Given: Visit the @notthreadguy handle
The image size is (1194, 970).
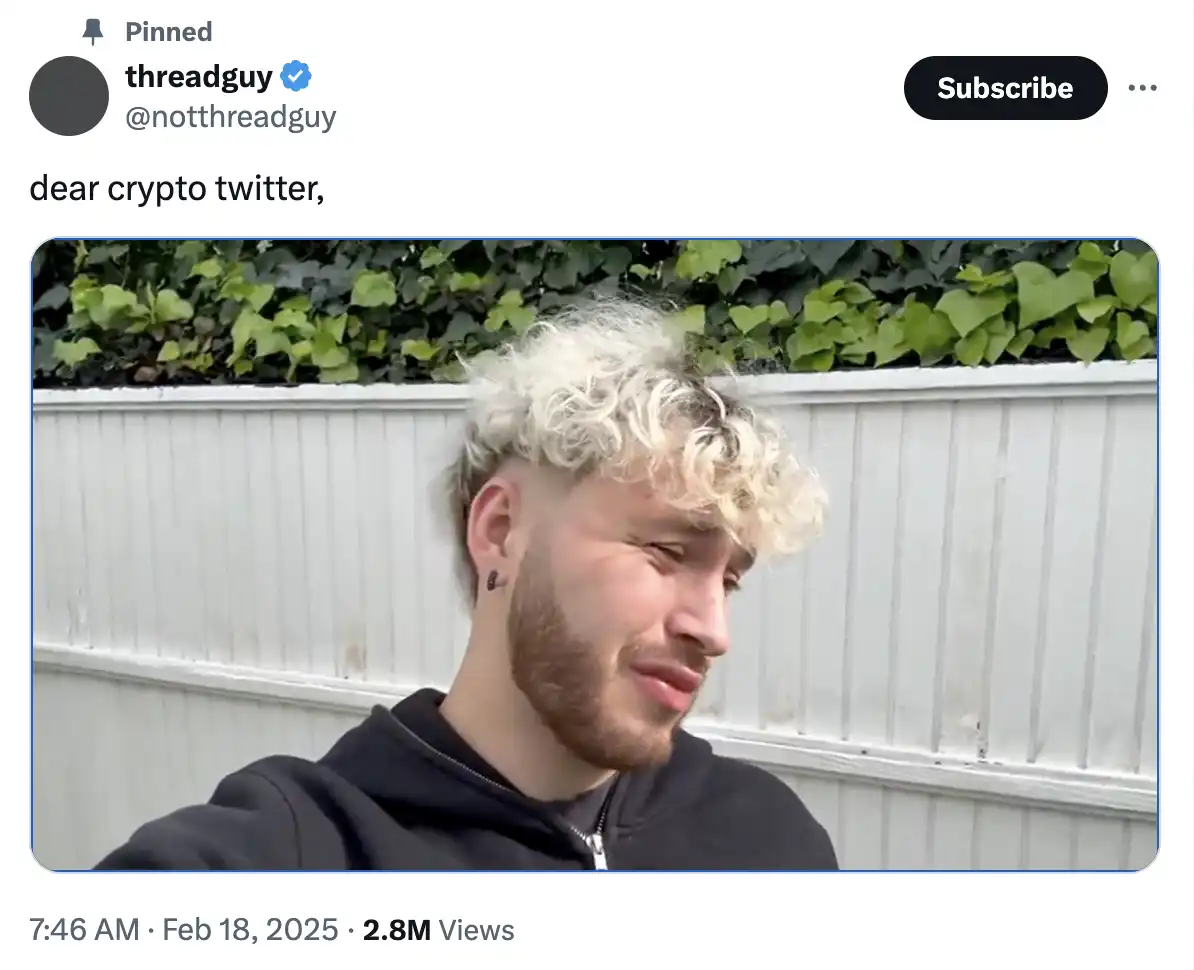Looking at the screenshot, I should [230, 117].
